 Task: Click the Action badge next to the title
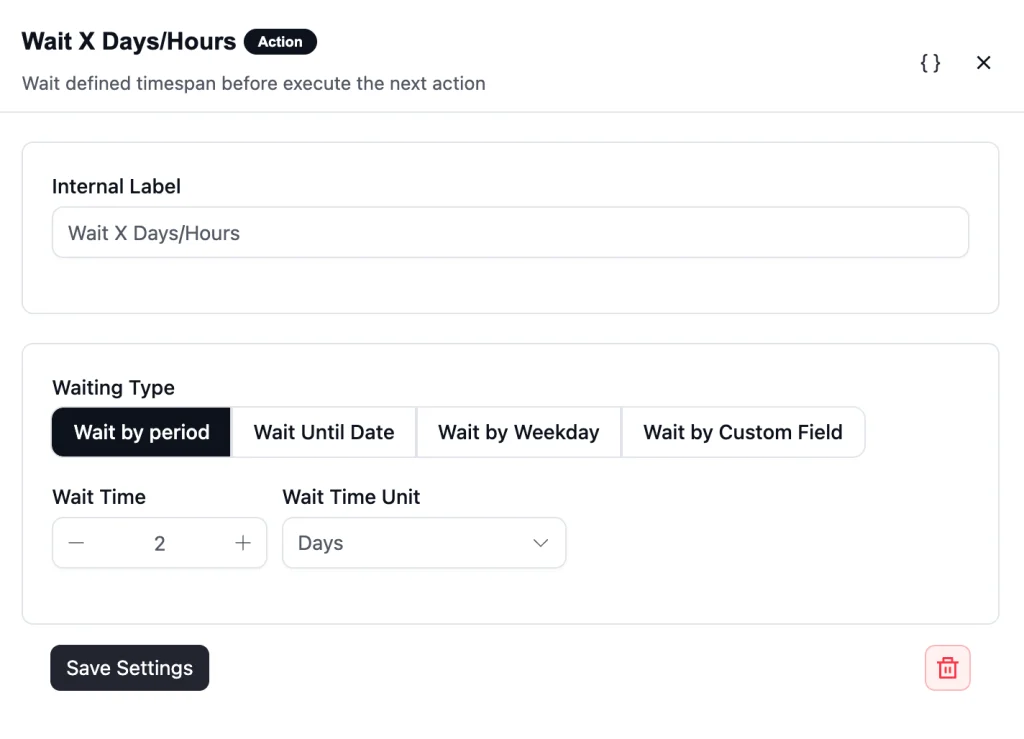tap(280, 42)
